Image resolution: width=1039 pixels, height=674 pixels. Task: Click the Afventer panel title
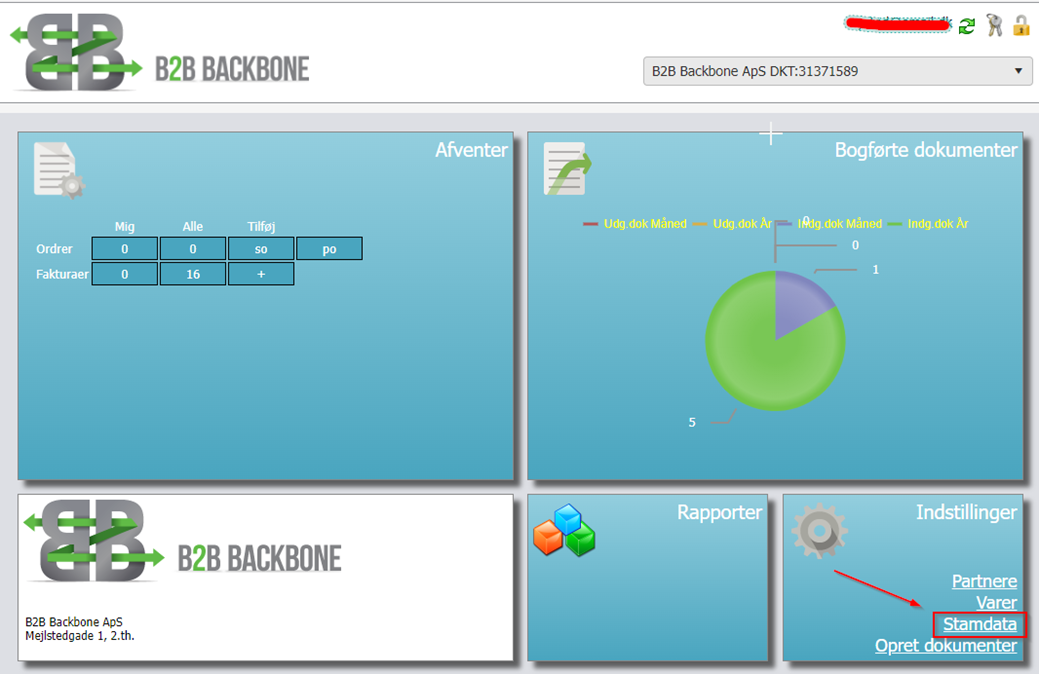(471, 150)
